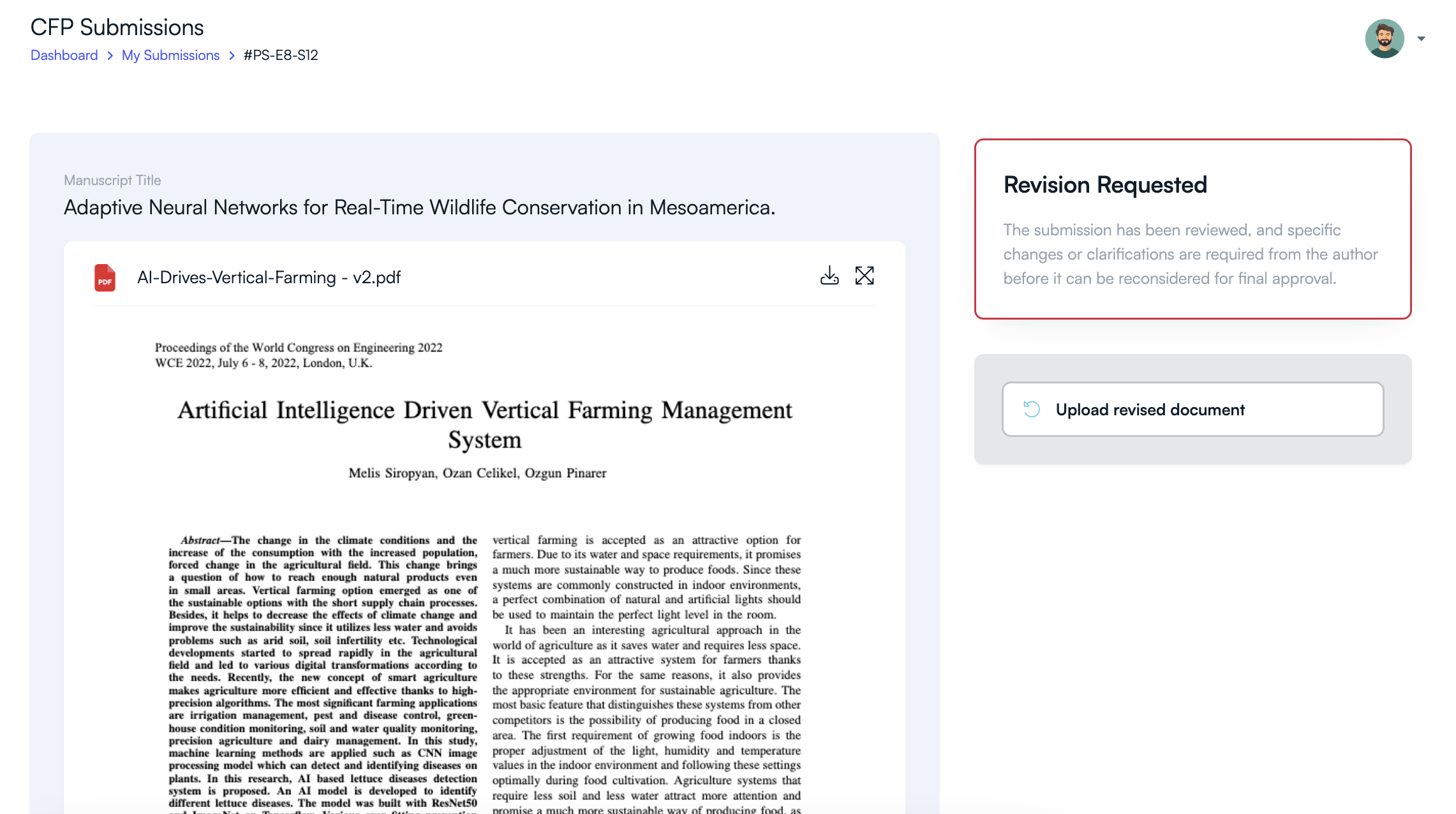Click the red PDF file icon

click(x=105, y=277)
